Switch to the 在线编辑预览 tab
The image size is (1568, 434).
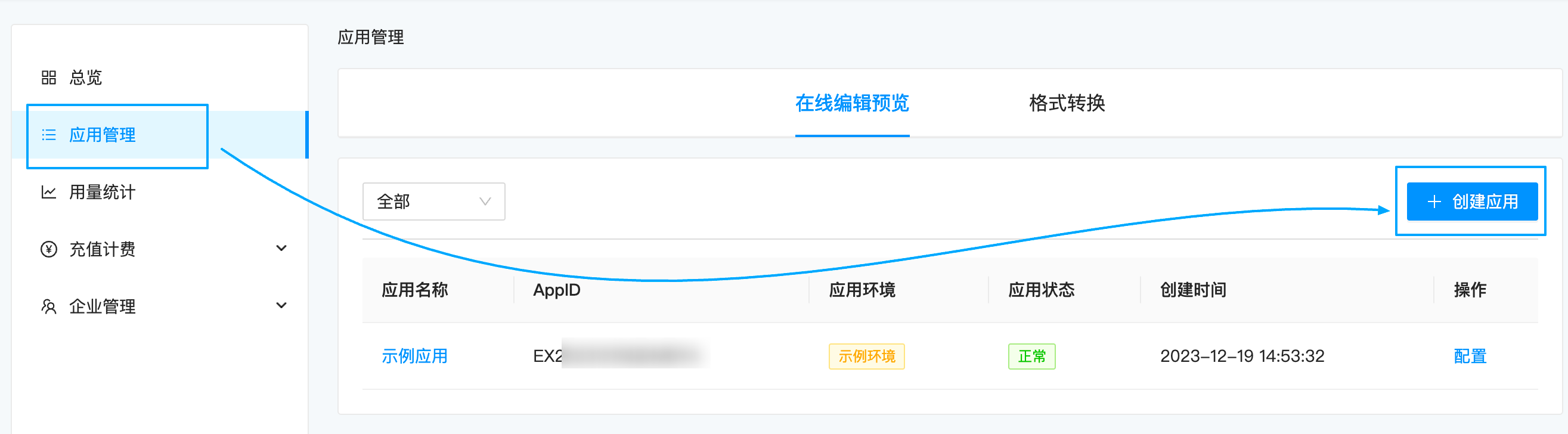(x=851, y=103)
